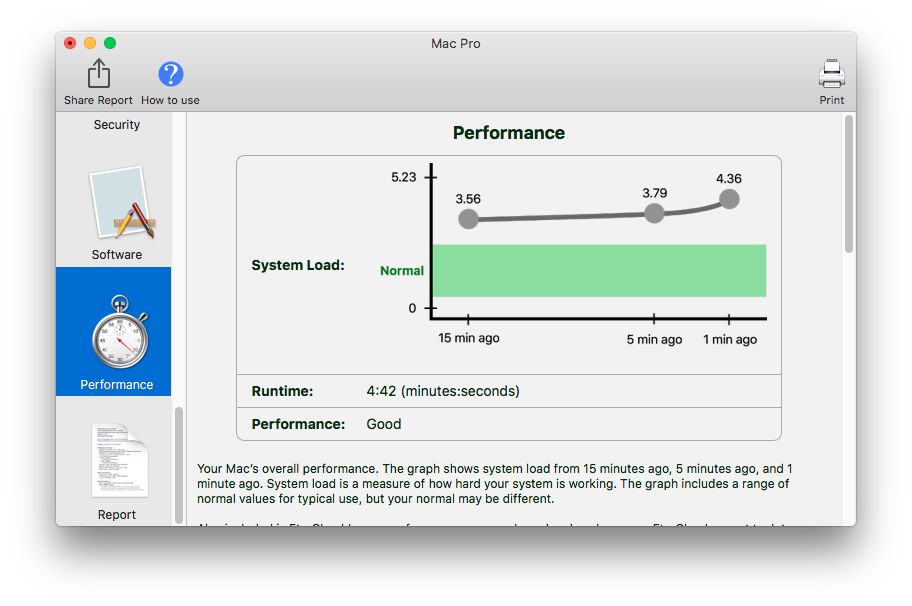Click the yellow minimize window button
Screen dimensions: 912x606
pos(90,43)
